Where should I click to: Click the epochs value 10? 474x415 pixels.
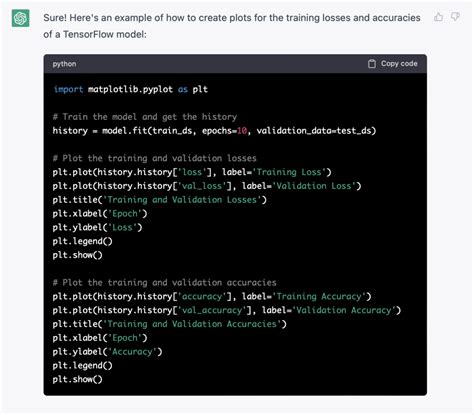[x=242, y=131]
